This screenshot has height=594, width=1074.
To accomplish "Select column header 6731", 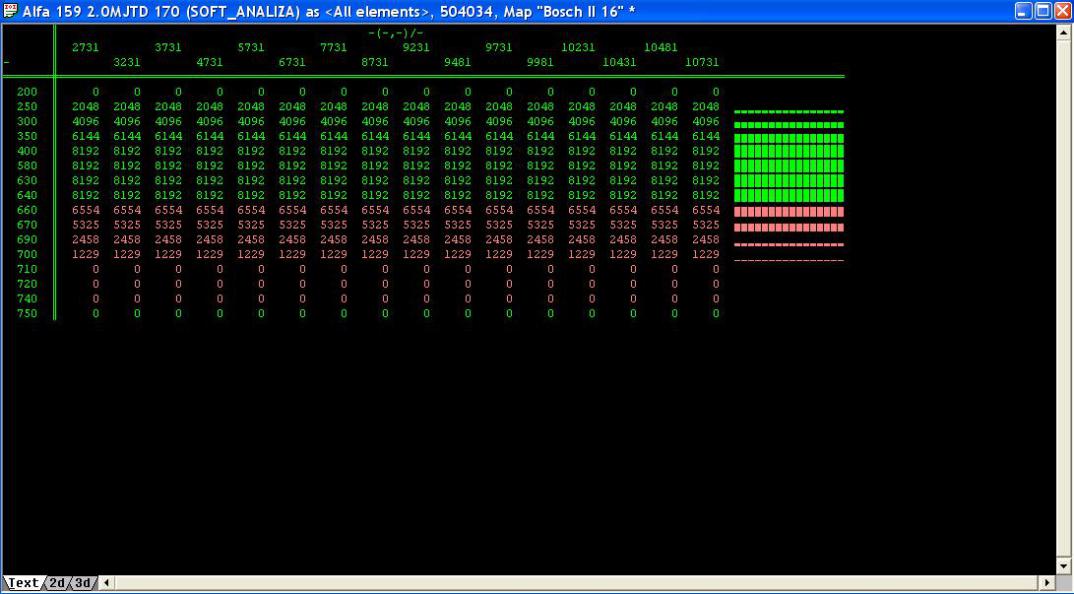I will (x=292, y=62).
